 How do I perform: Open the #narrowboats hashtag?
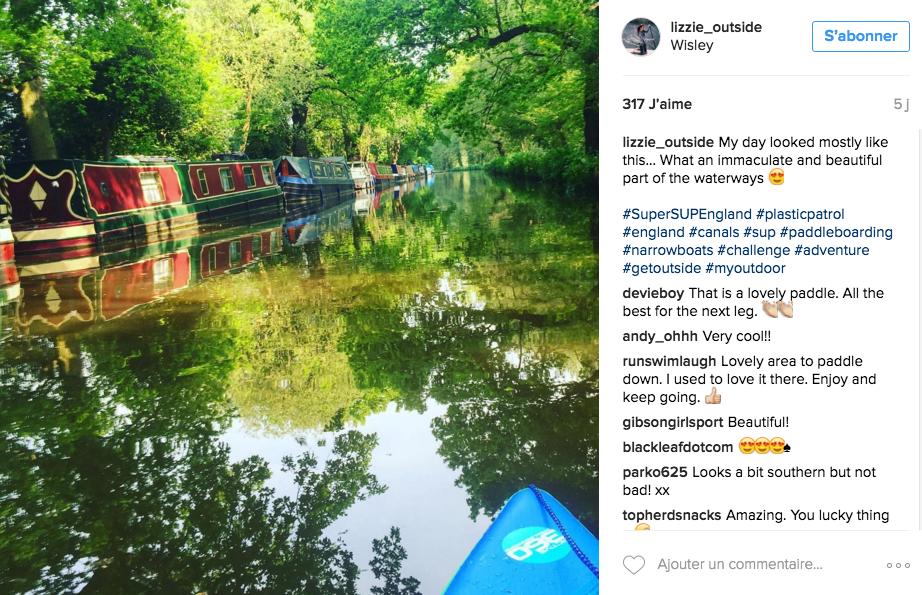667,250
